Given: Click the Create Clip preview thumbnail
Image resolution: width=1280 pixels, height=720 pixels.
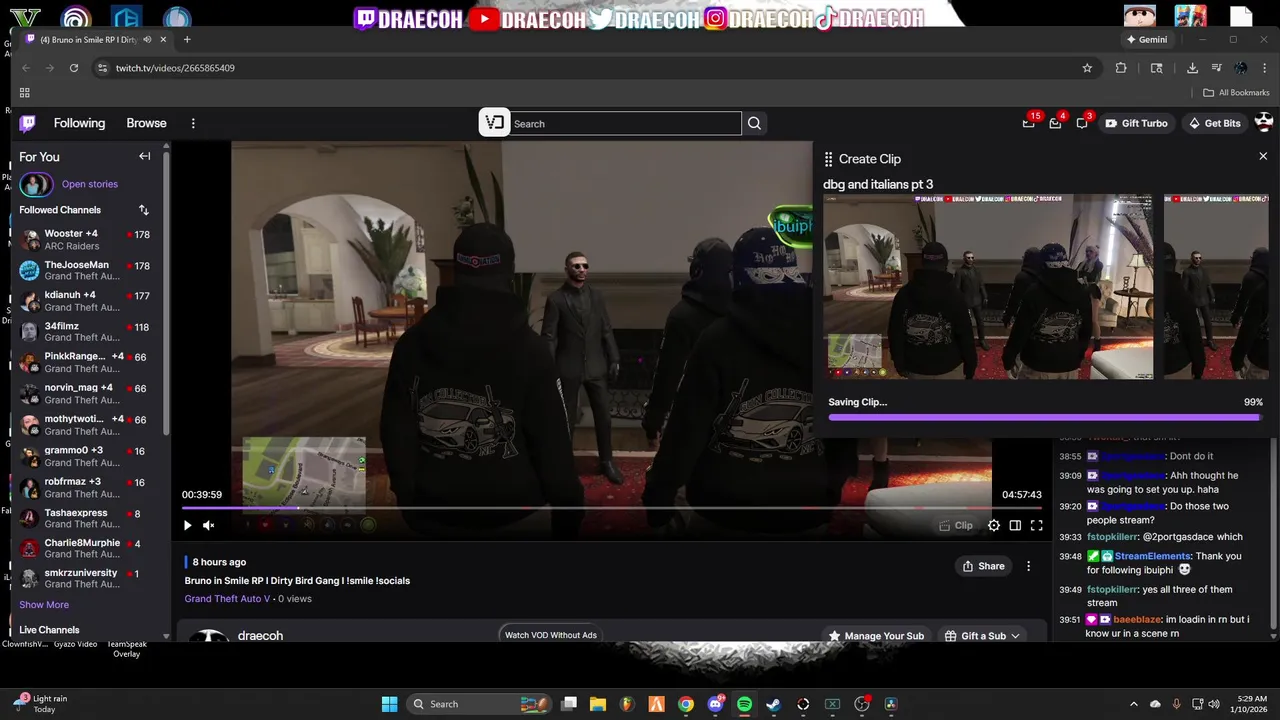Looking at the screenshot, I should [x=988, y=287].
